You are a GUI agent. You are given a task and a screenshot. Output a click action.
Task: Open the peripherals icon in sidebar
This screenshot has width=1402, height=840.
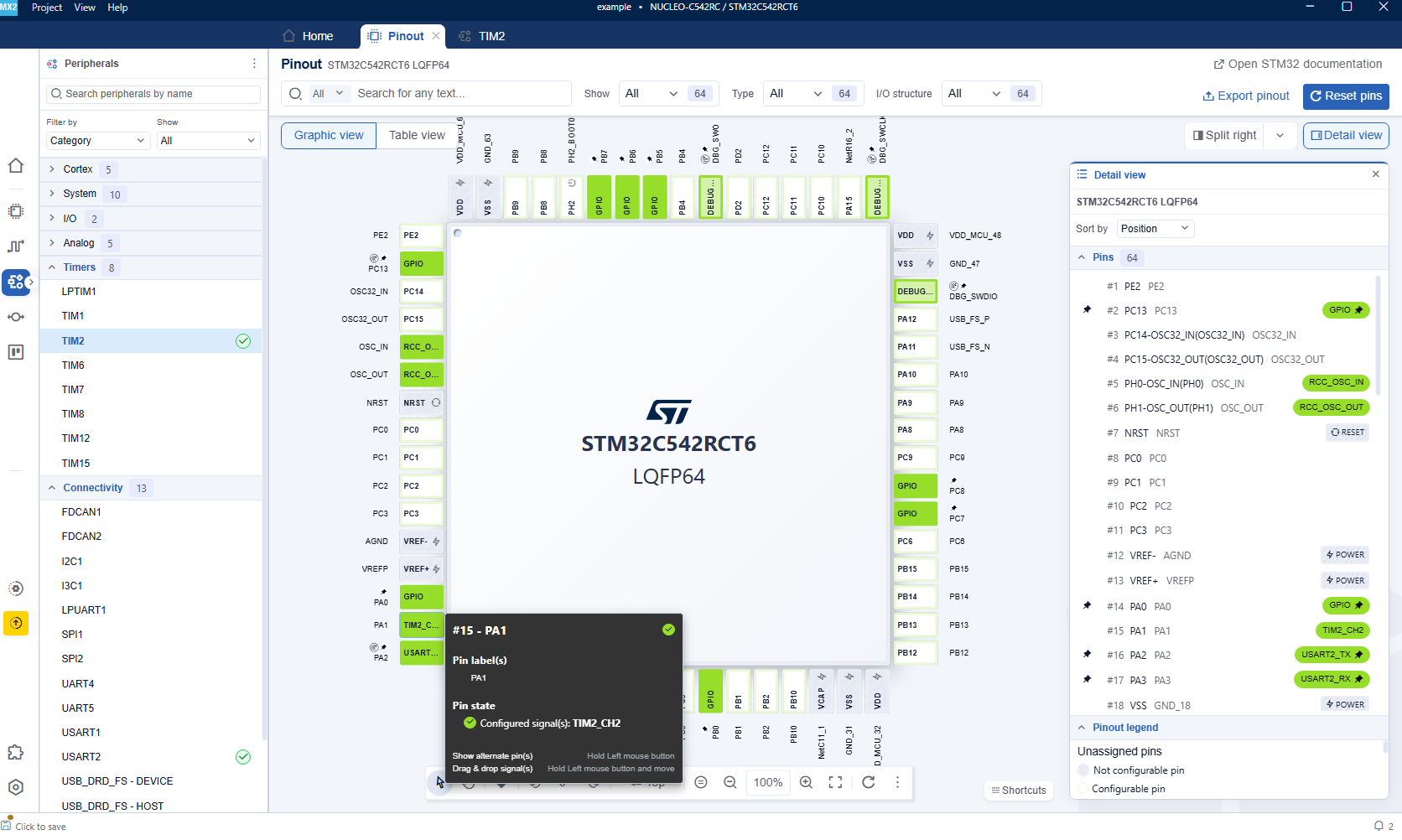[x=16, y=282]
